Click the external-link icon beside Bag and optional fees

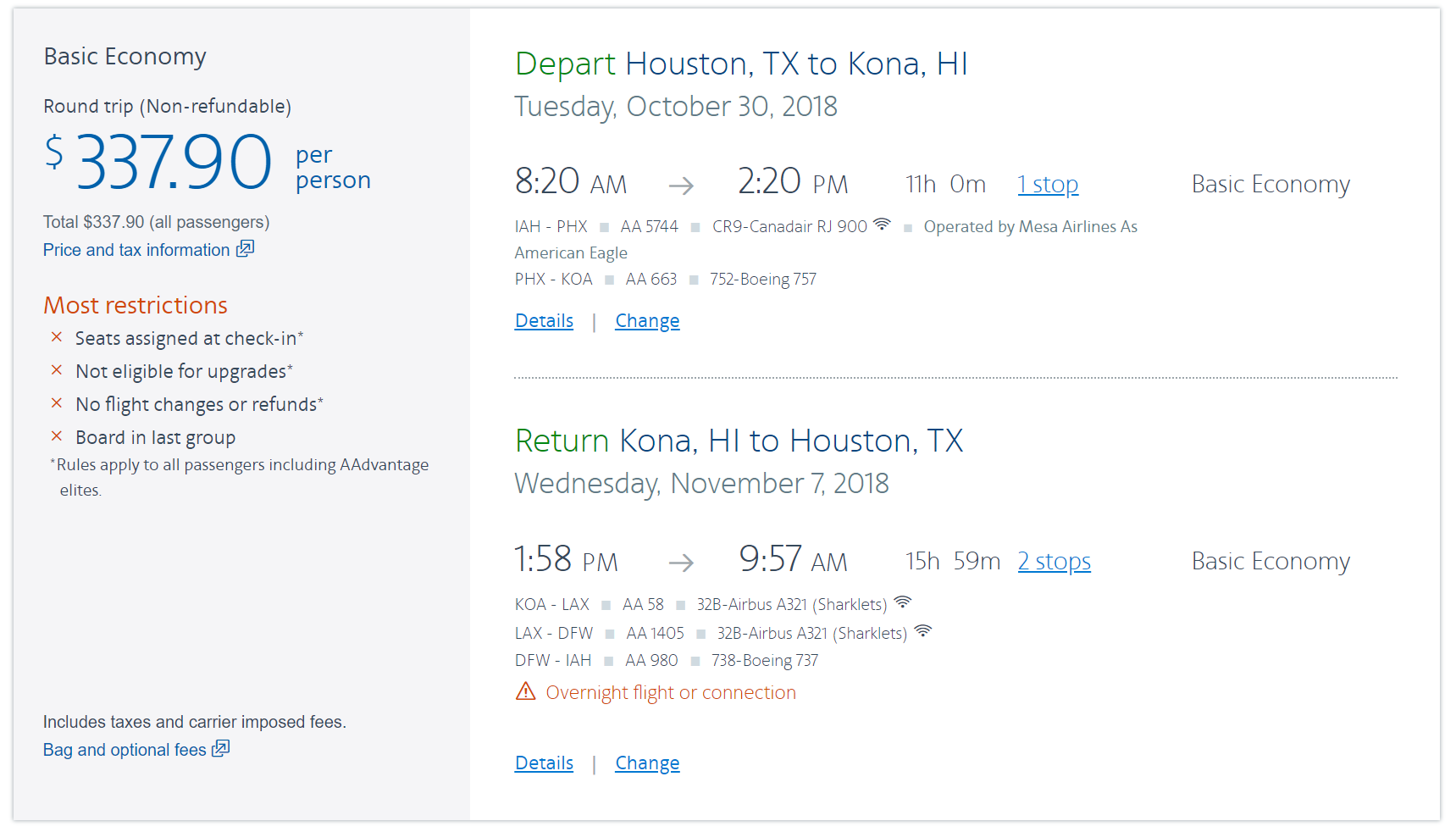click(220, 749)
